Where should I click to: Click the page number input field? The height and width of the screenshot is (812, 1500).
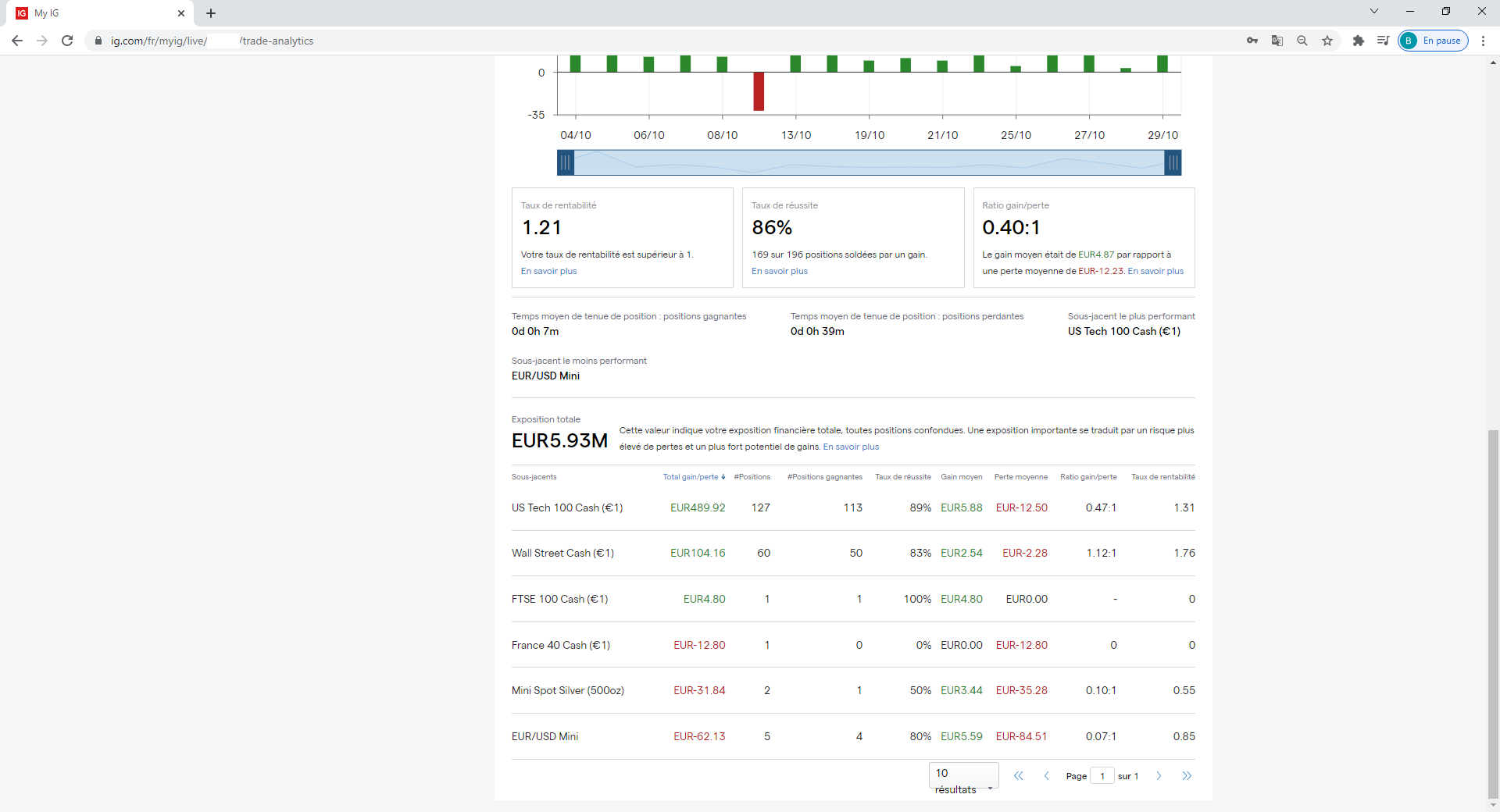pyautogui.click(x=1102, y=776)
